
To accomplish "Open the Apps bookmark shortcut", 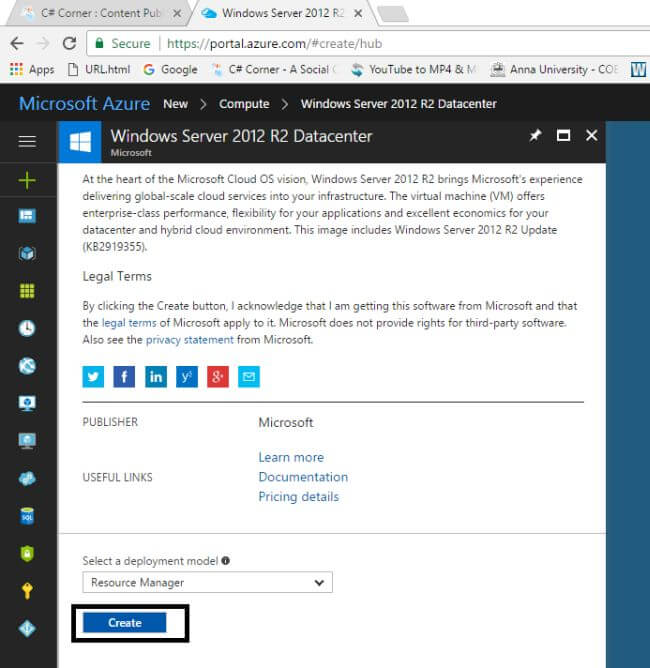I will pos(32,69).
